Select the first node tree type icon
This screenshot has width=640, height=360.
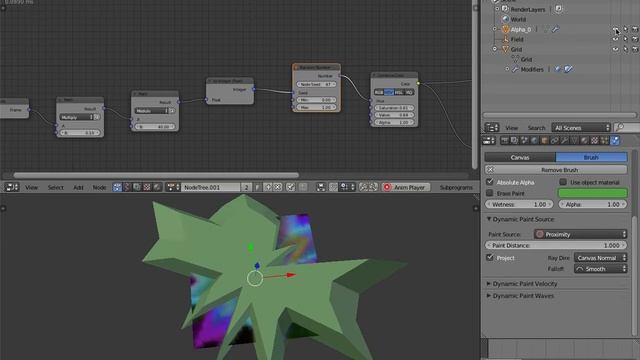click(117, 187)
